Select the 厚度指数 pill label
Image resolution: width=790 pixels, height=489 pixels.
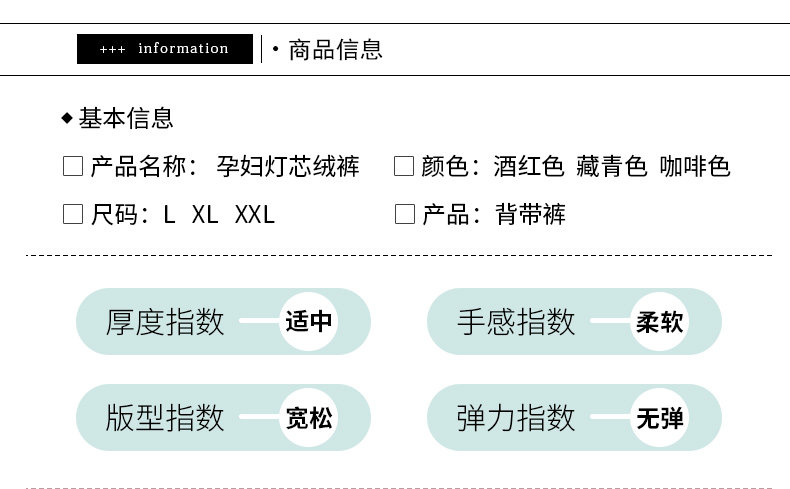click(165, 322)
